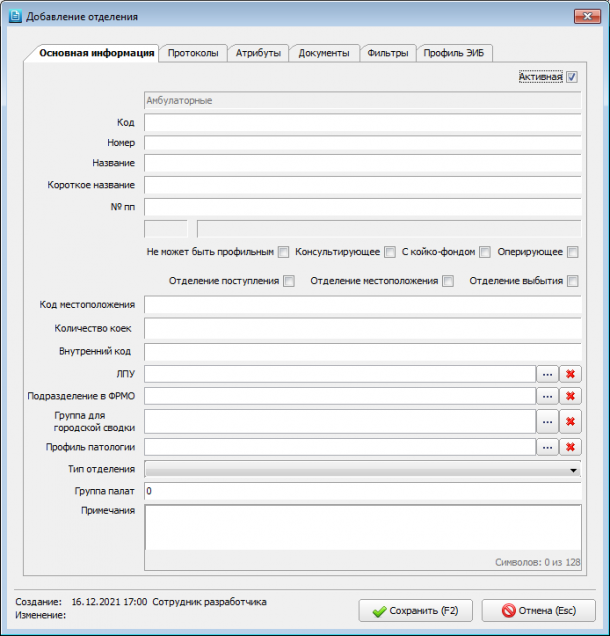Click the Профиль патологии text field
This screenshot has height=636, width=610.
click(x=340, y=447)
